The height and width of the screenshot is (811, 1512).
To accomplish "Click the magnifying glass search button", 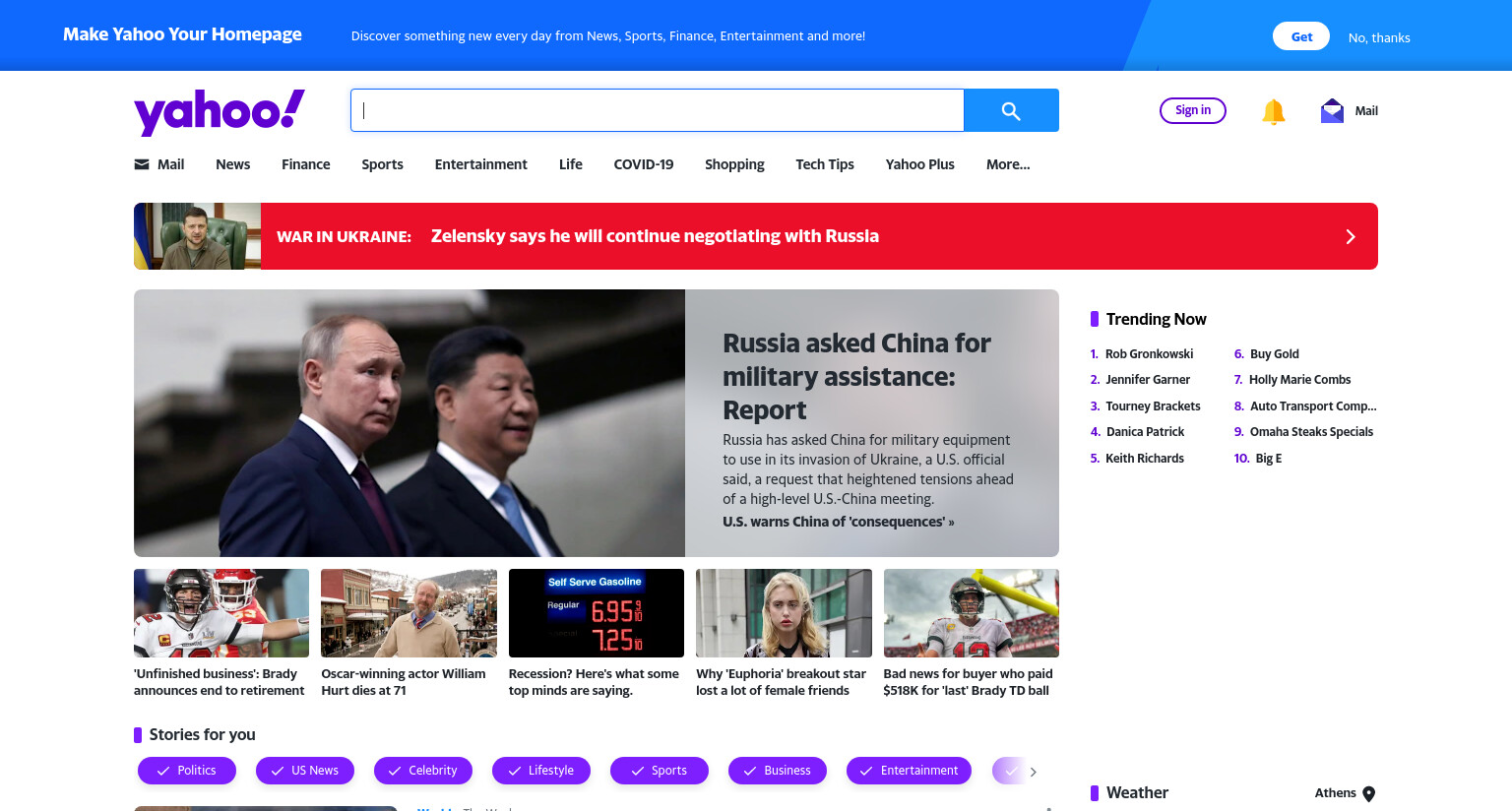I will point(1011,110).
